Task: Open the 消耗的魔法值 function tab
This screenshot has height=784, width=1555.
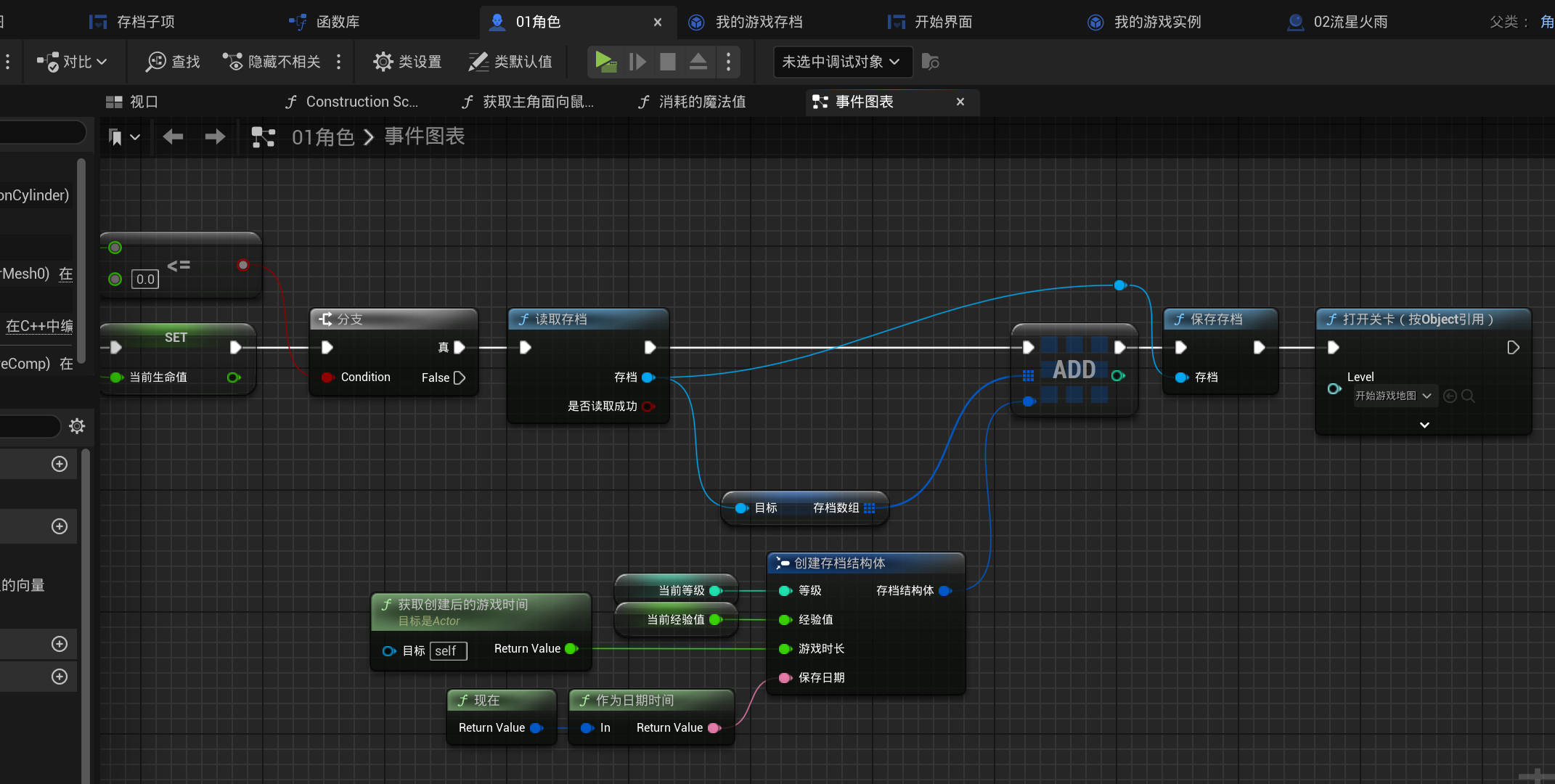Action: coord(701,102)
